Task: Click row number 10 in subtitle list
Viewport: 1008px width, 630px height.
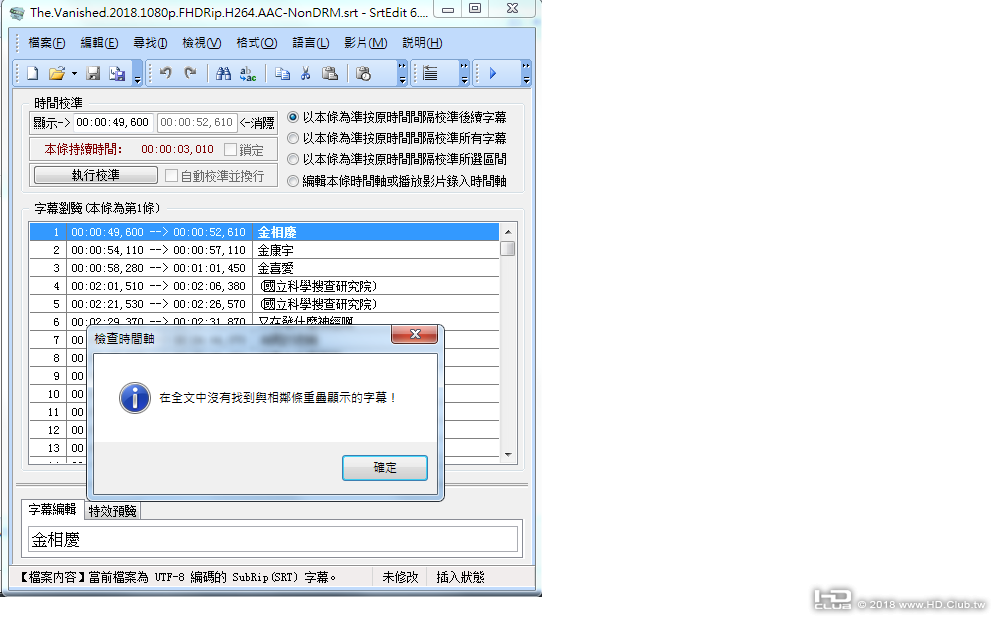Action: (x=53, y=394)
